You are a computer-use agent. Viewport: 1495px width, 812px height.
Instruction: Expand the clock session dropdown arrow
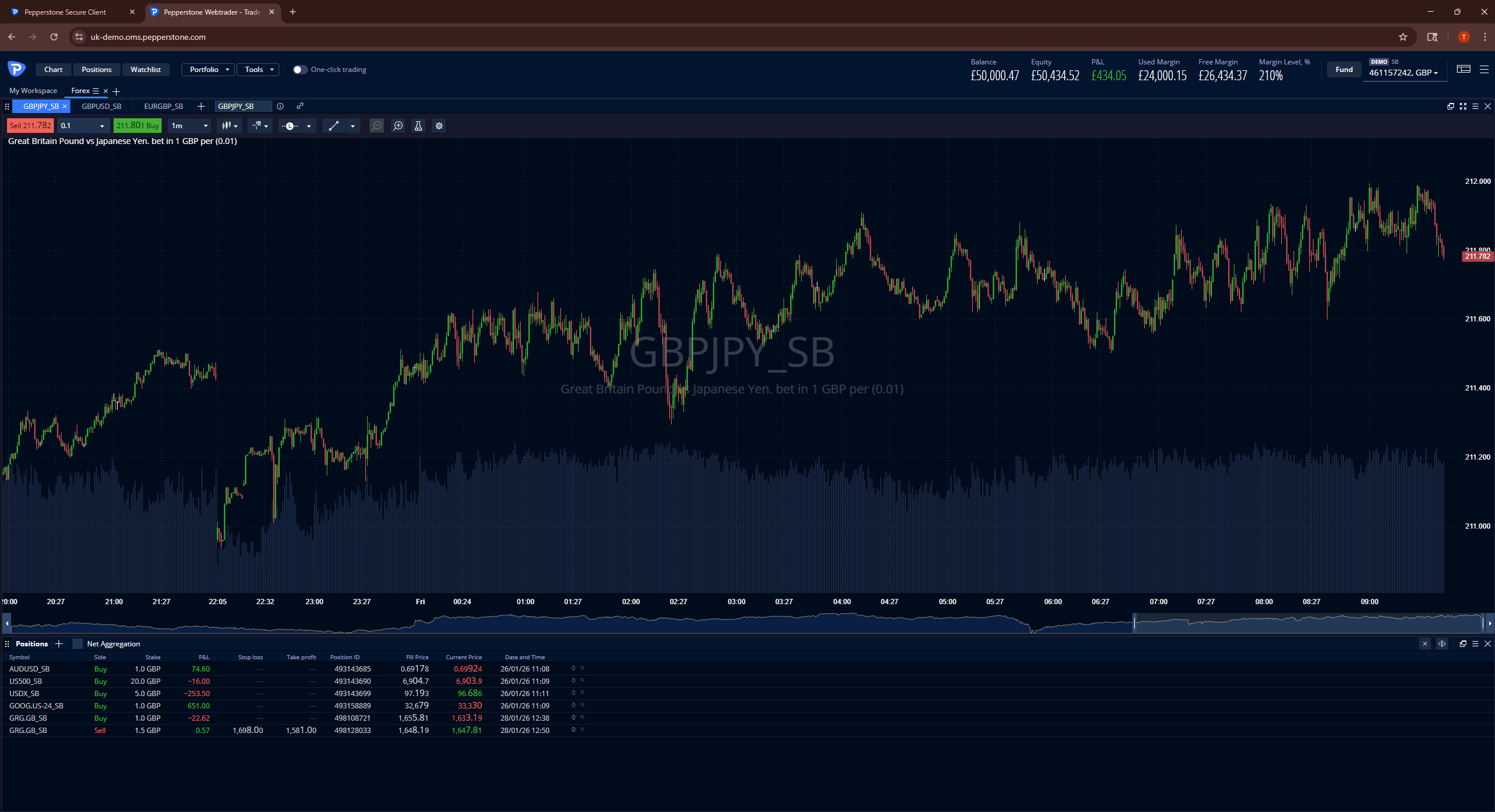(x=309, y=126)
